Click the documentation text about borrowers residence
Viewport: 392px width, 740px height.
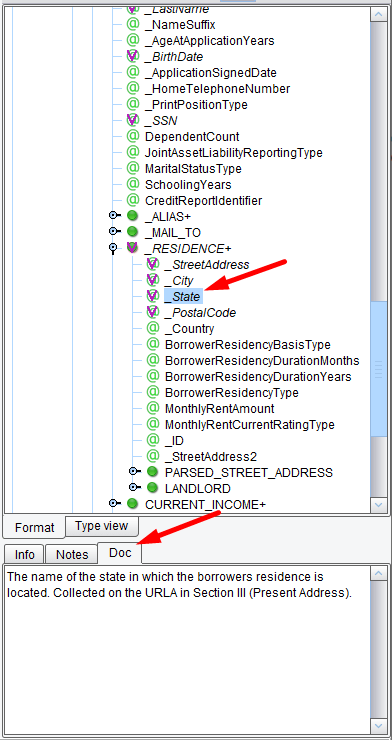click(180, 584)
